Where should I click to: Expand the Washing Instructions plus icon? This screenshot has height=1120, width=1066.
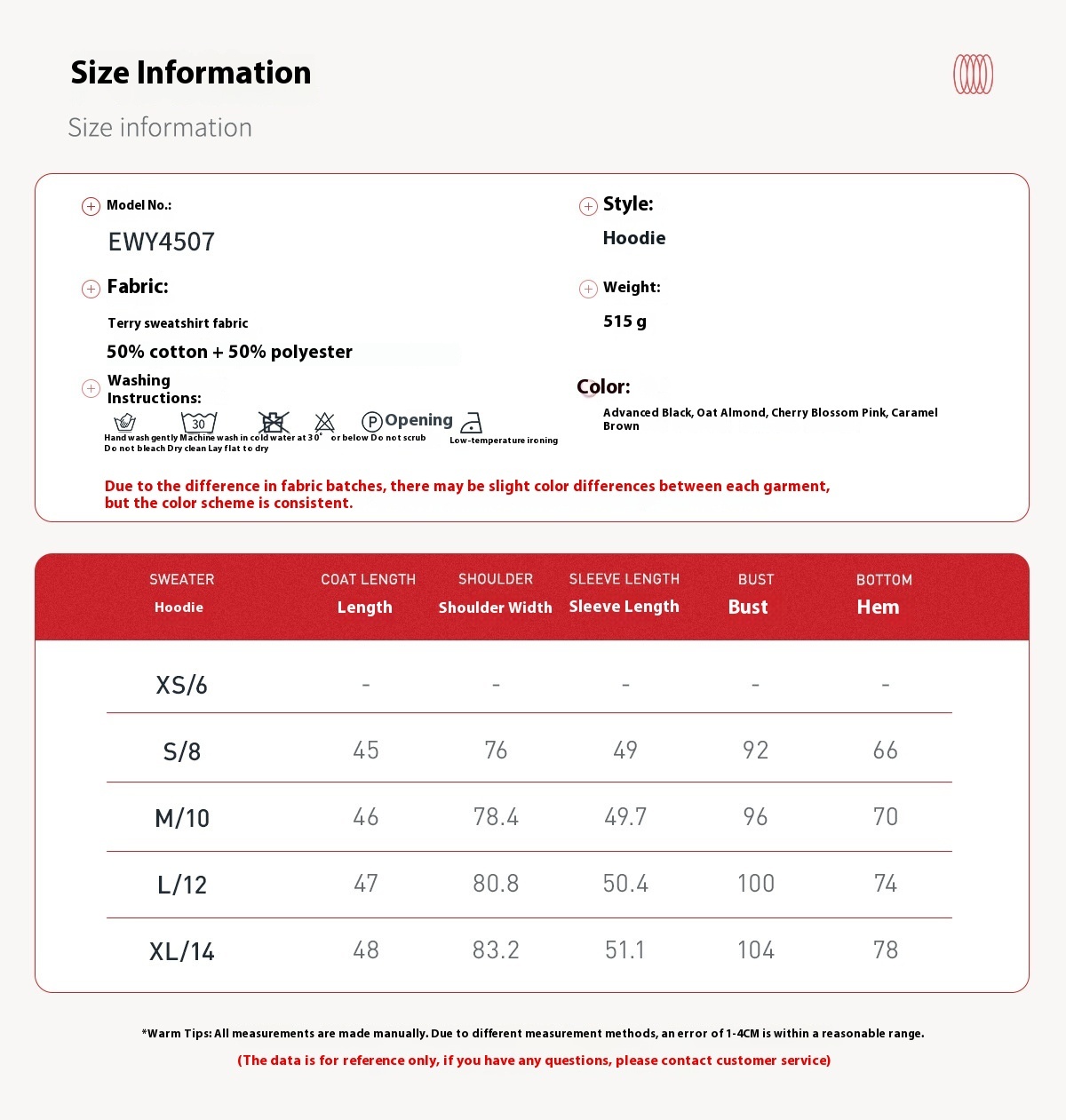click(91, 388)
